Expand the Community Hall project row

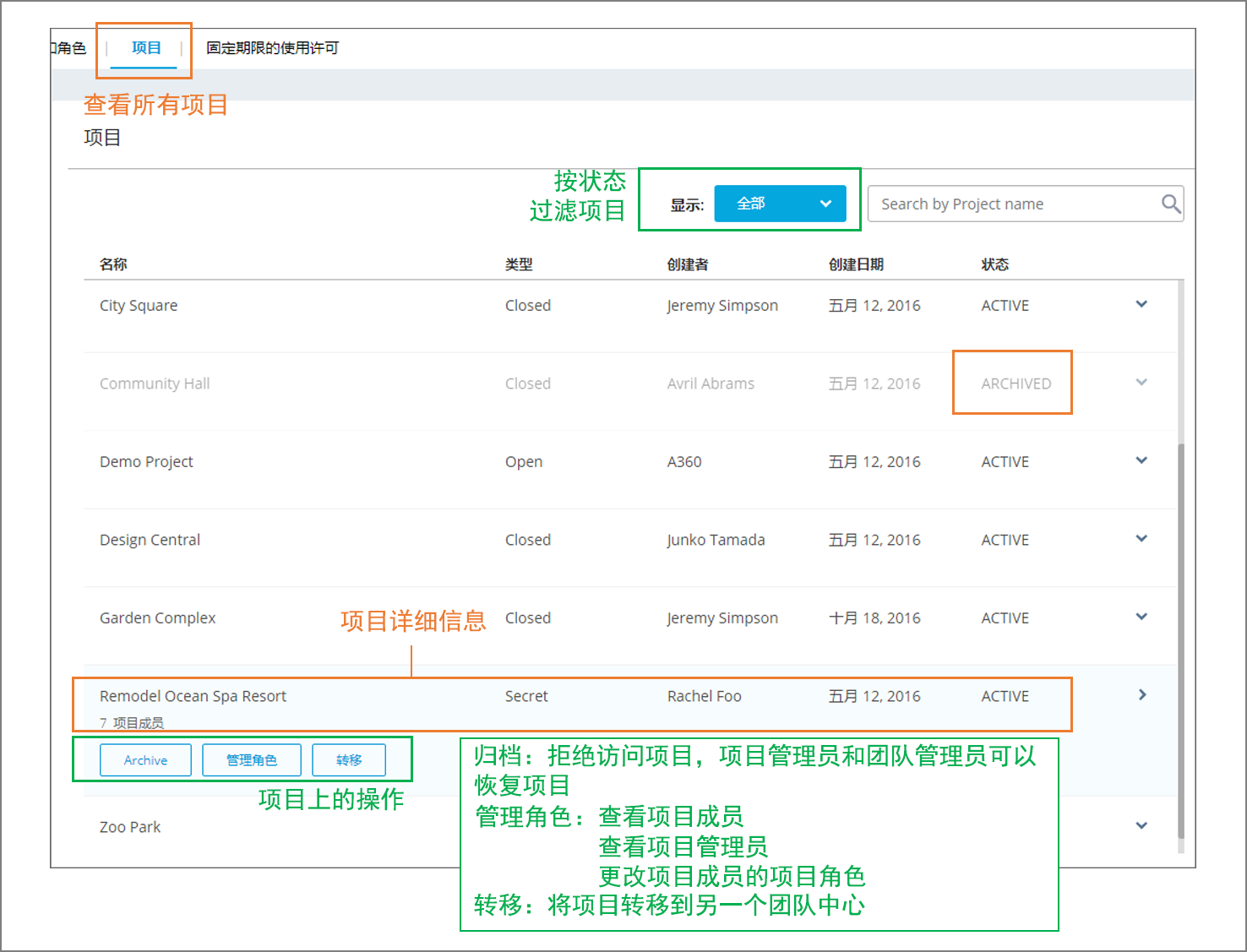(1141, 382)
